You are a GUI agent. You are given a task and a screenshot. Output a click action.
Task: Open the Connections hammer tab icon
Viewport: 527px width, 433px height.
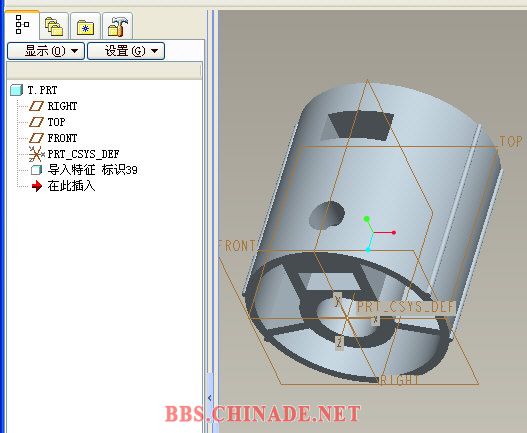pyautogui.click(x=118, y=27)
